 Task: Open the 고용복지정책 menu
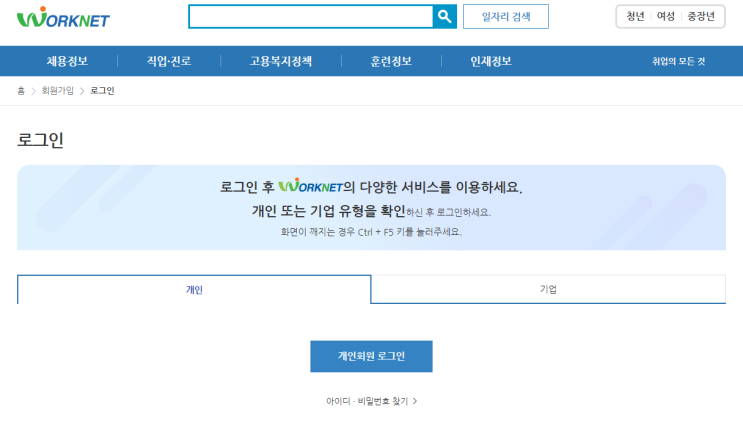coord(281,61)
